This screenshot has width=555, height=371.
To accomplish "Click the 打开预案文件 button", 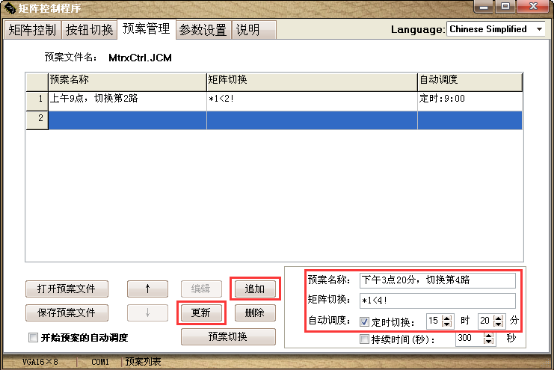I will click(x=67, y=289).
